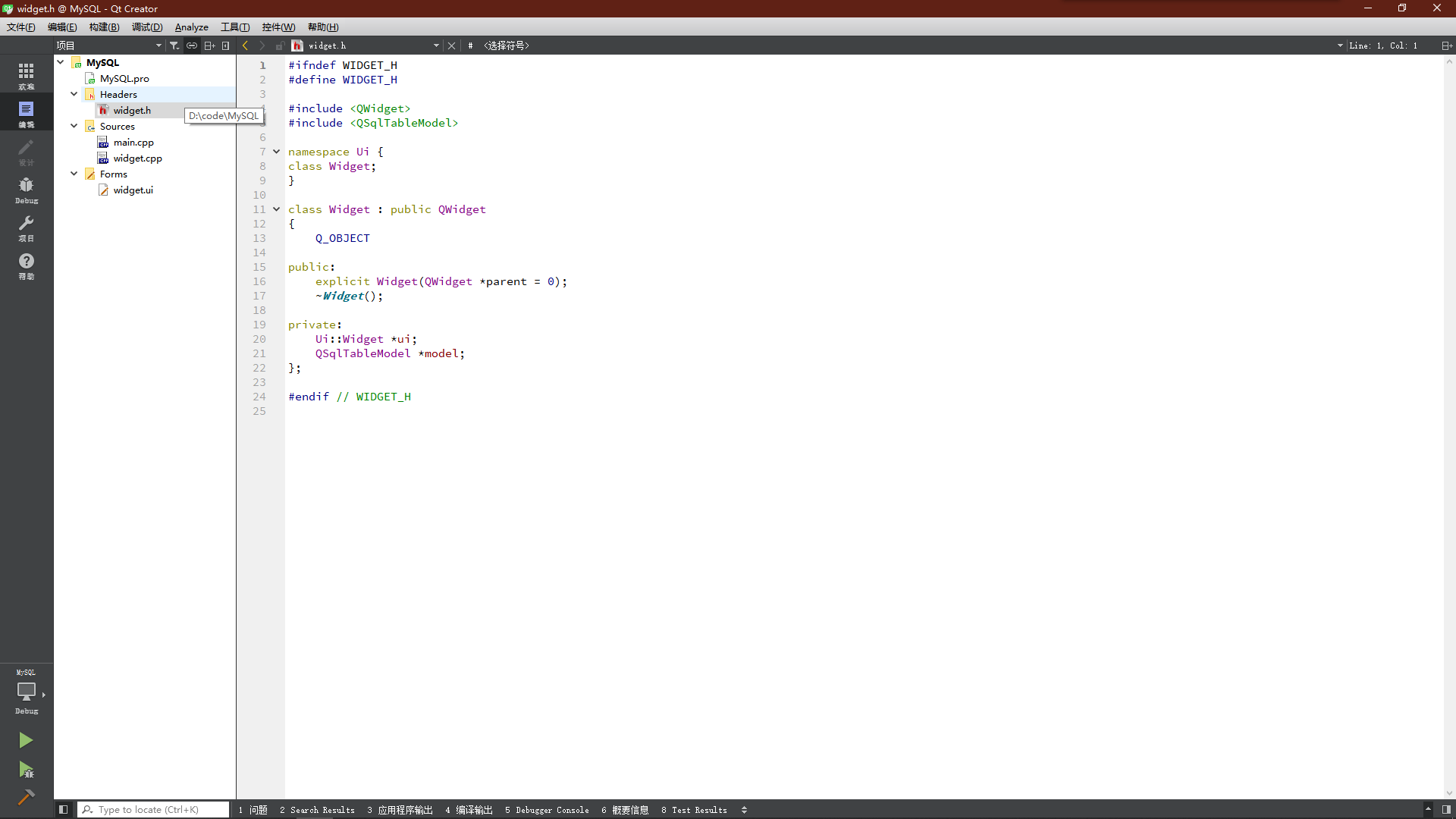Start debugging with run-bug icon
This screenshot has width=1456, height=819.
coord(26,770)
